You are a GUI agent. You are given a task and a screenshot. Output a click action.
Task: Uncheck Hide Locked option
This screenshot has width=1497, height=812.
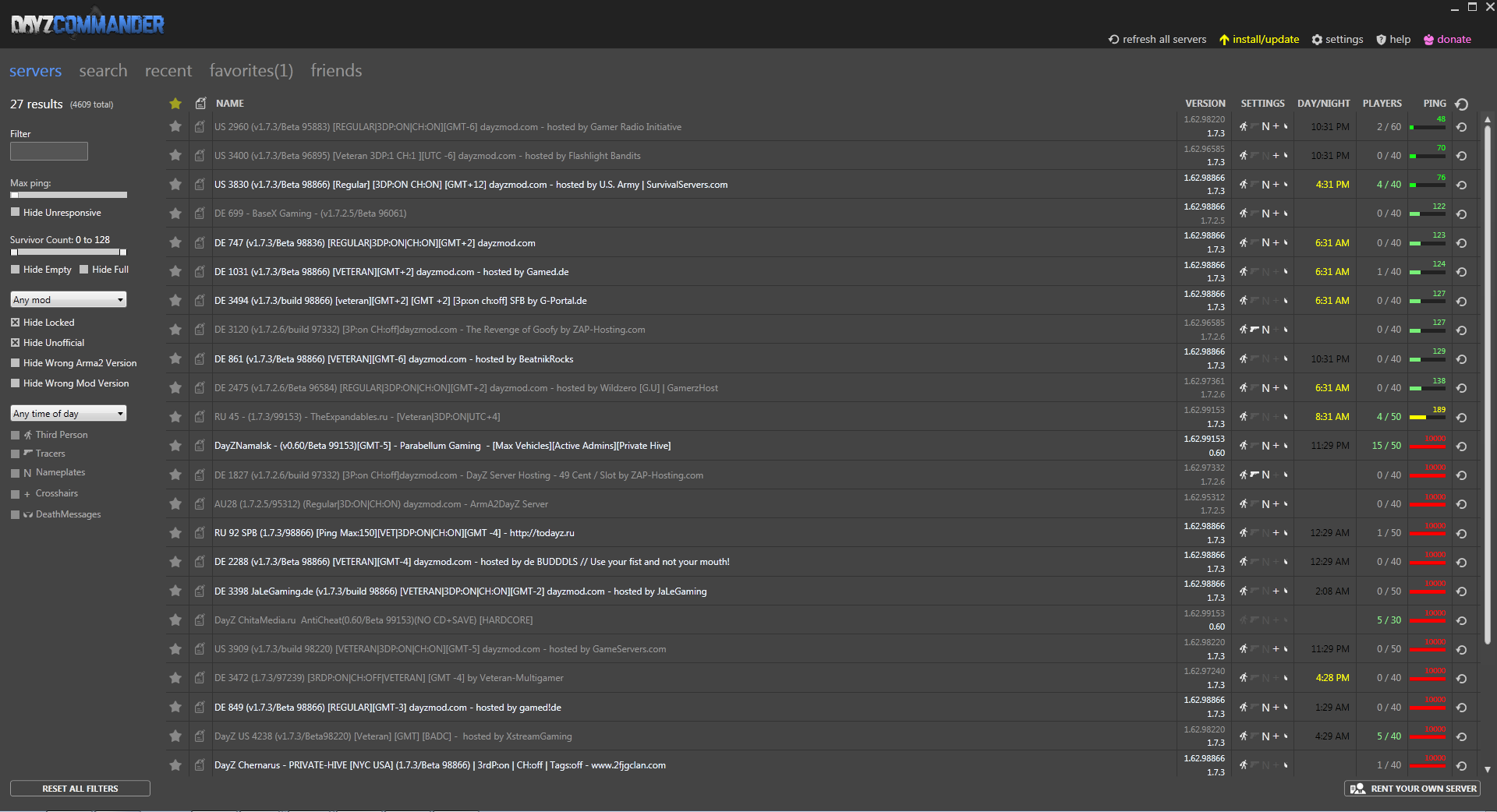(15, 322)
